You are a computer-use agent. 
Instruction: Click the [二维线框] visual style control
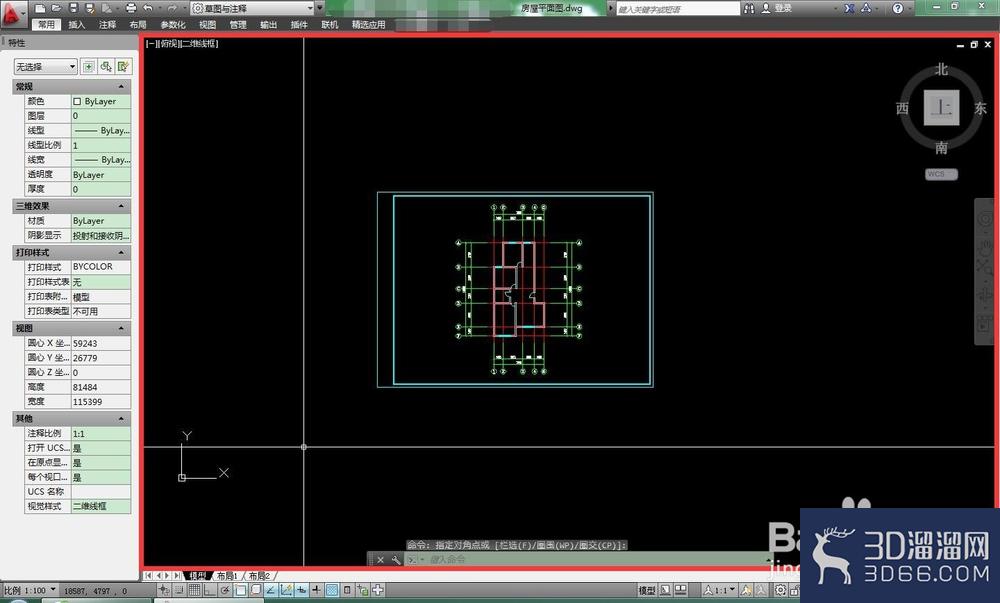point(200,43)
